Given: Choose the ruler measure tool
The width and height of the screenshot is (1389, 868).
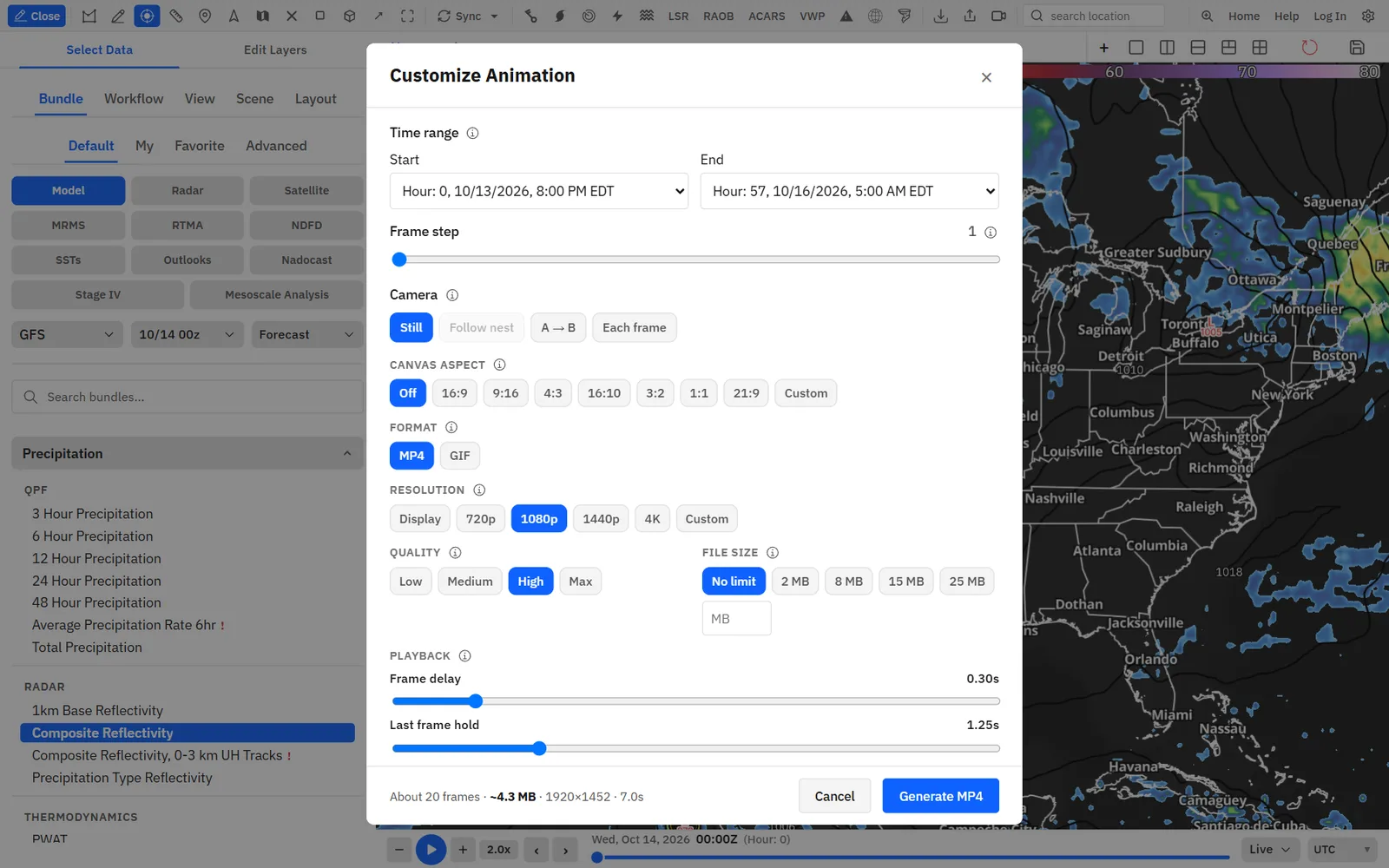Looking at the screenshot, I should (175, 16).
